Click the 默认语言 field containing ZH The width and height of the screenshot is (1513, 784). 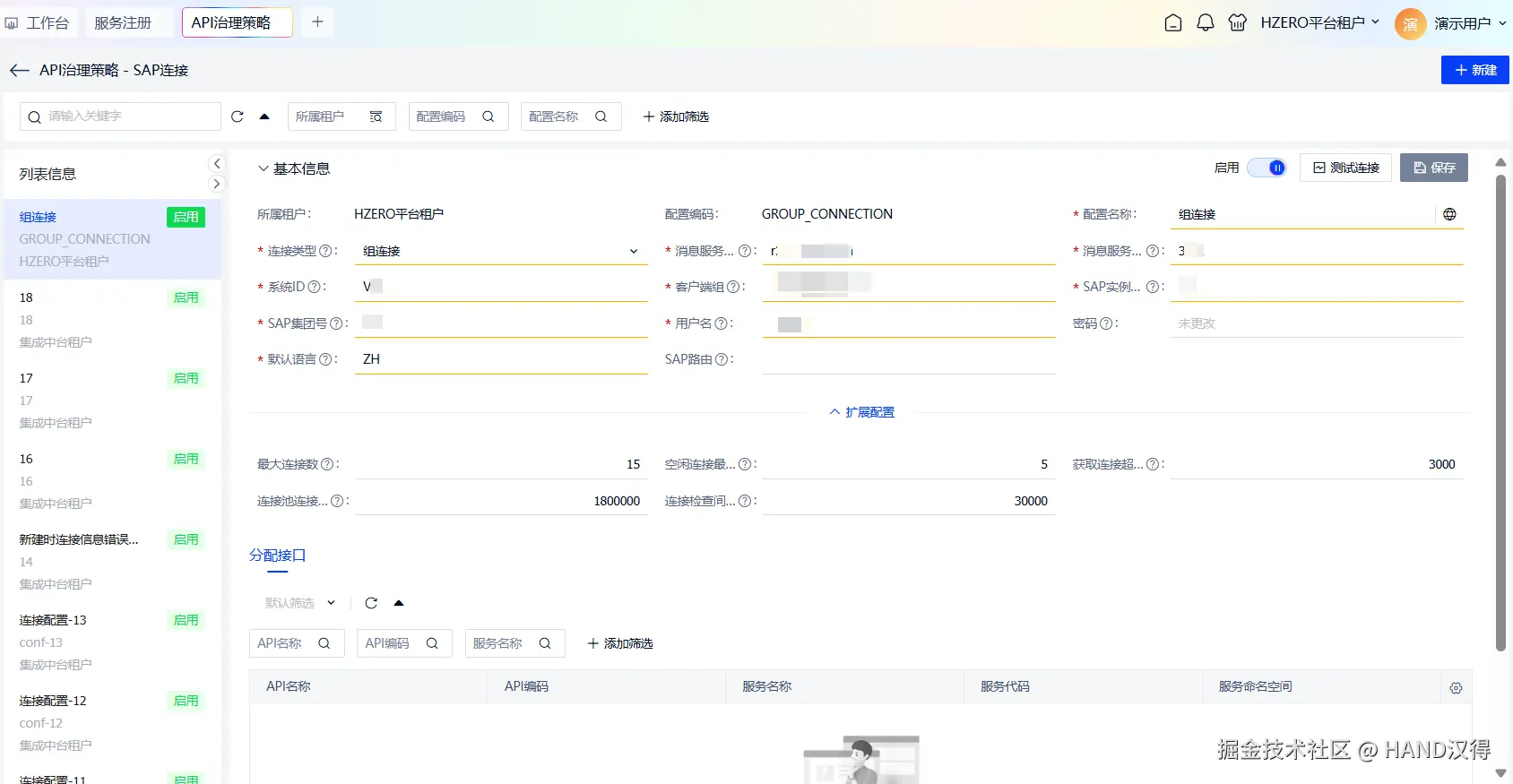tap(501, 359)
